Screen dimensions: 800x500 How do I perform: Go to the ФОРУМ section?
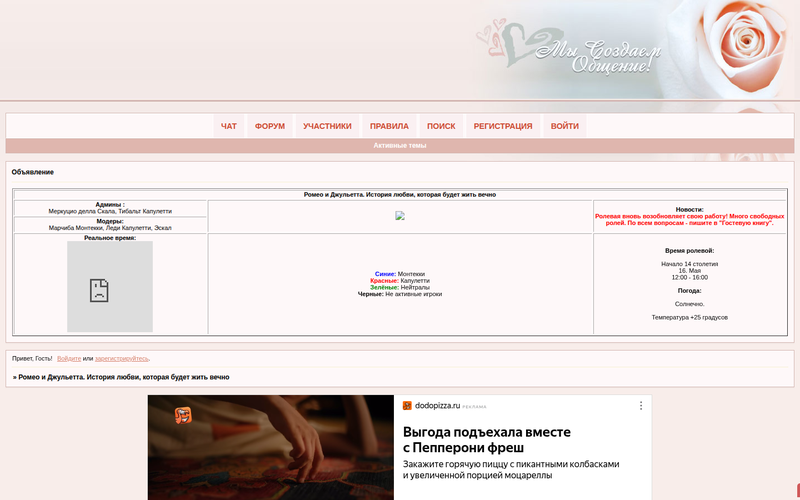[270, 126]
